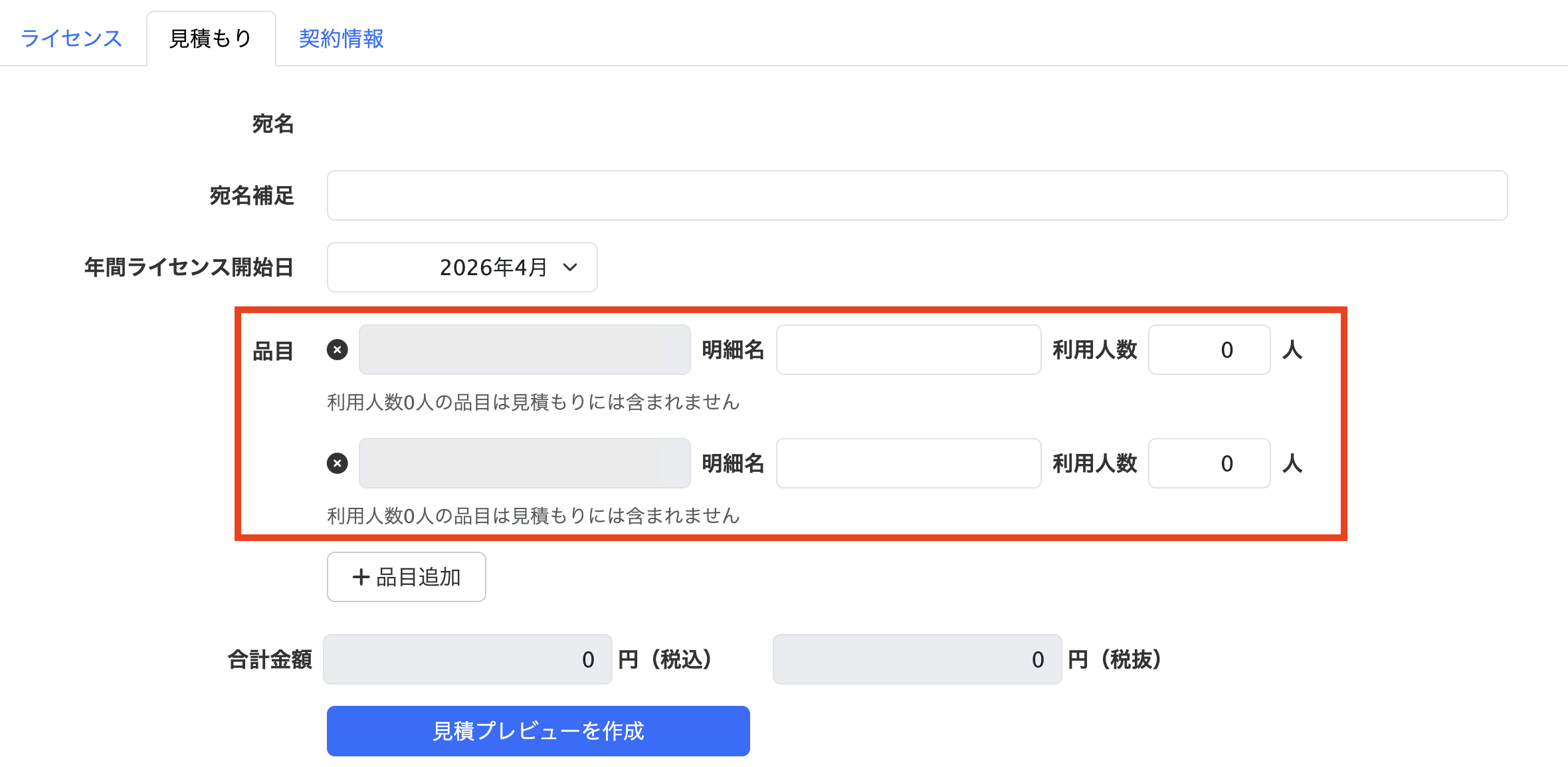This screenshot has width=1568, height=767.
Task: Click the plus icon in 品目追加 button
Action: 361,577
